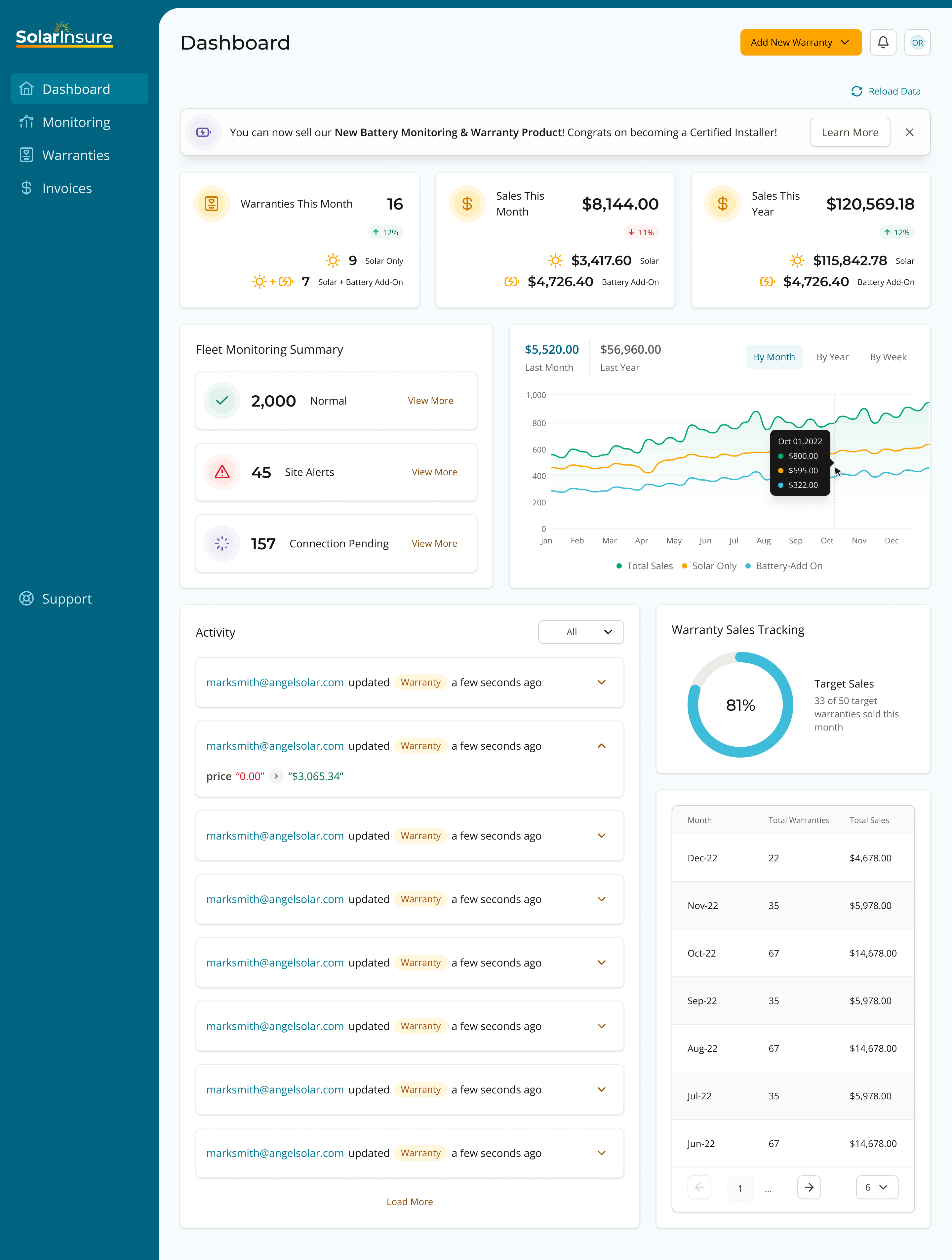The height and width of the screenshot is (1260, 952).
Task: Expand the first marksmith warranty activity entry
Action: pos(601,682)
